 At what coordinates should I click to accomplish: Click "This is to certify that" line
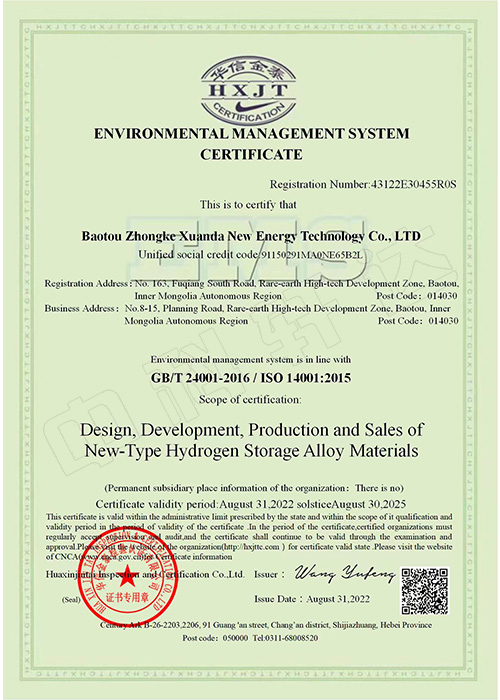(x=248, y=205)
